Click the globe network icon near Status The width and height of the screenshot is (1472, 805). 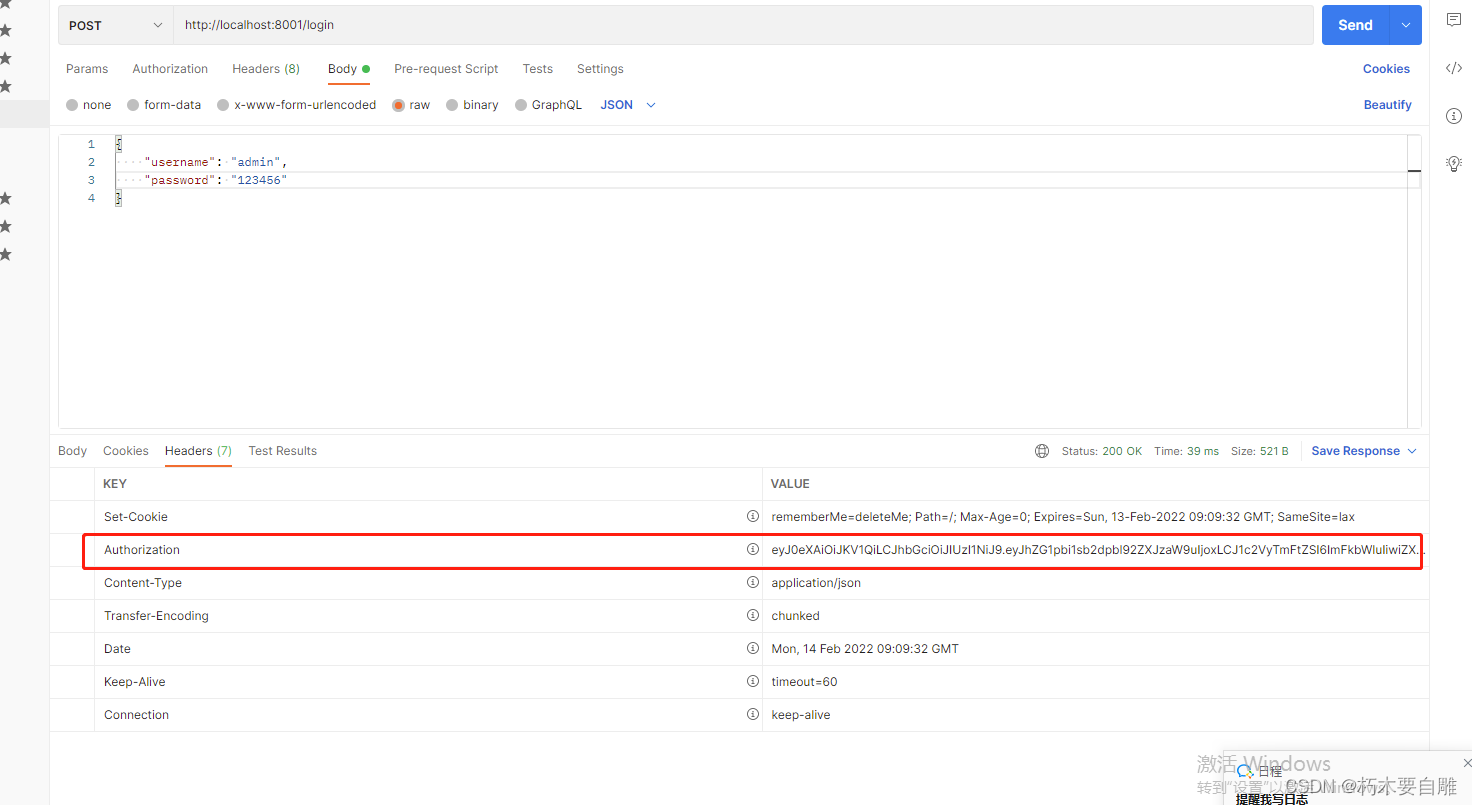coord(1042,451)
